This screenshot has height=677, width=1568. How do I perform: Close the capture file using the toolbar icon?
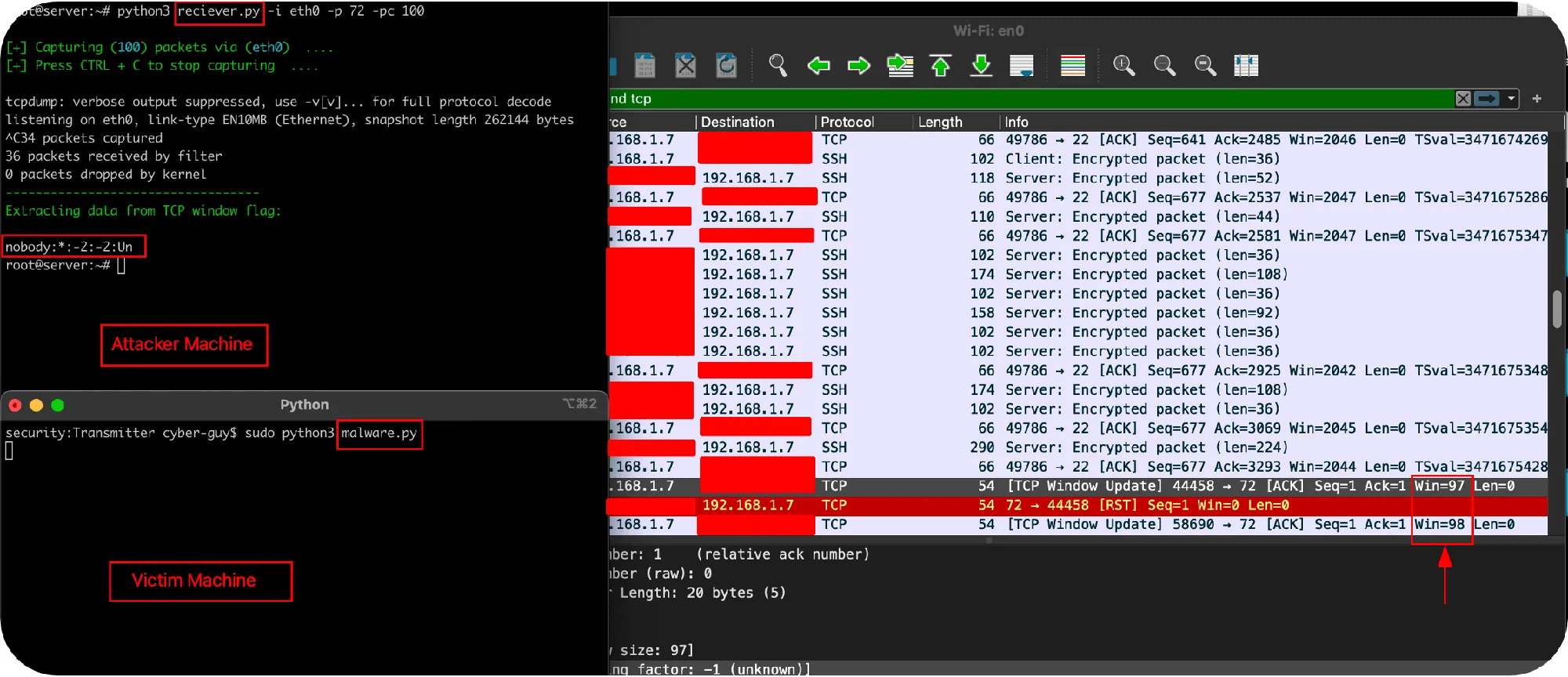(685, 66)
